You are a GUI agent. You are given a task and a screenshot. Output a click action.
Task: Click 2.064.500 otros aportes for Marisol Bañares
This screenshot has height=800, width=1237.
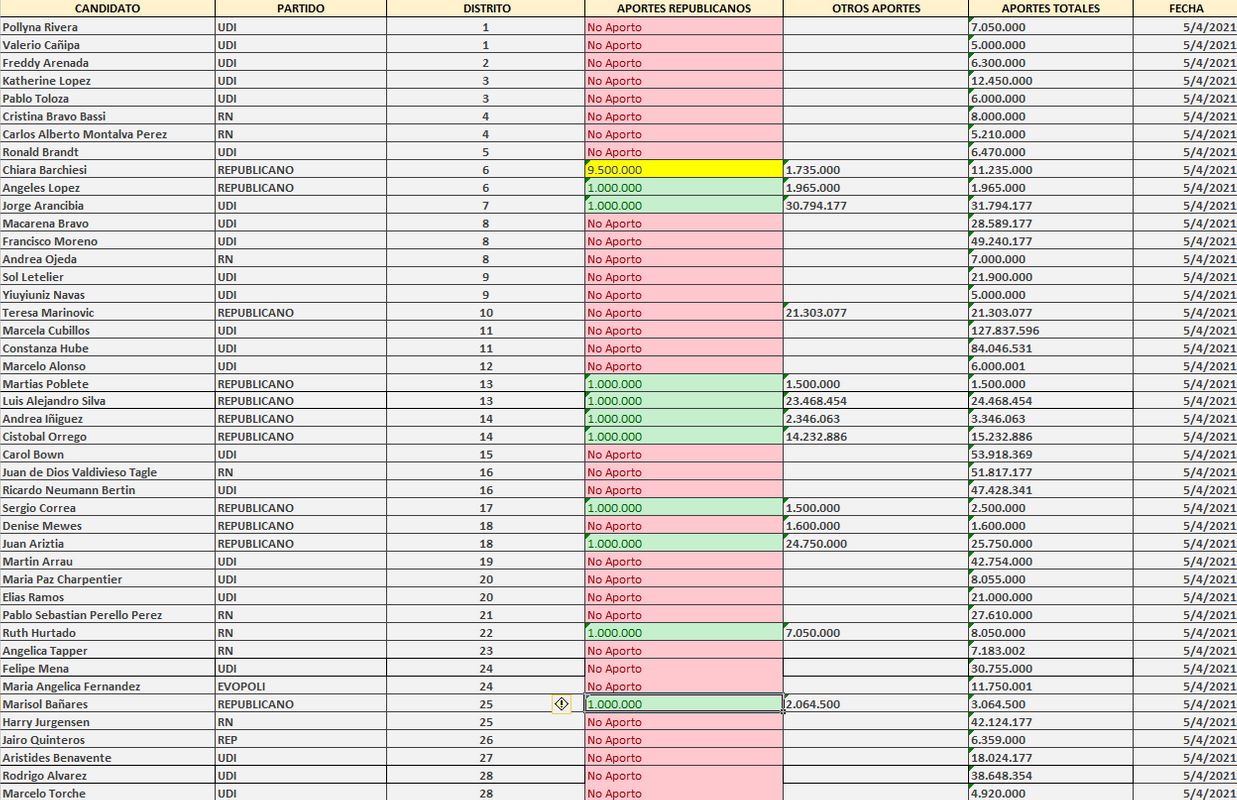point(876,704)
